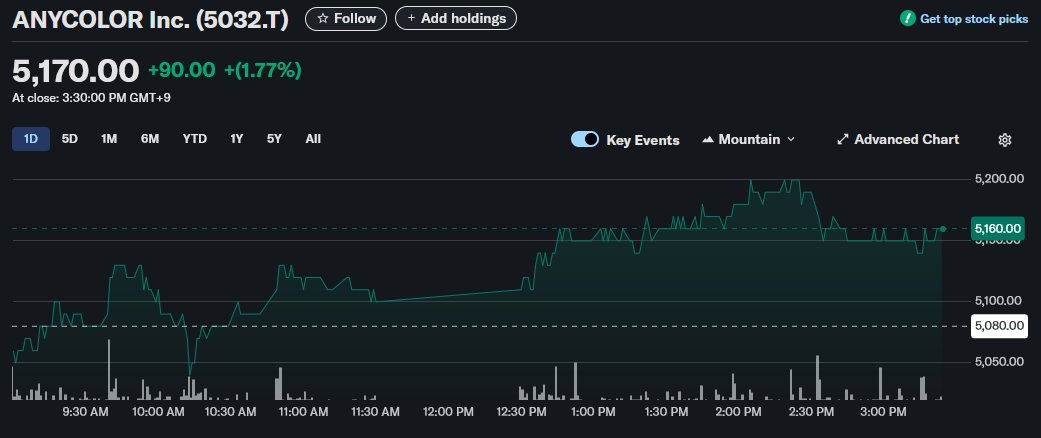
Task: Show All historical data range
Action: click(313, 139)
